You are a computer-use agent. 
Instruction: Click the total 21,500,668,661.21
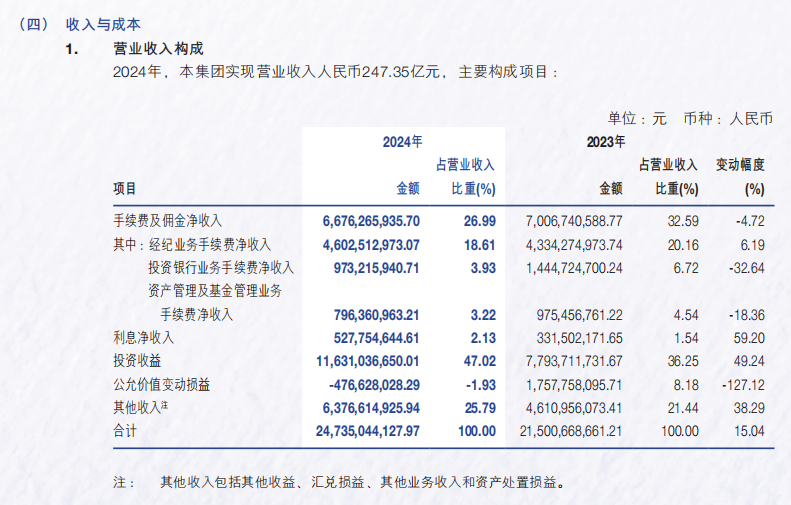click(571, 431)
